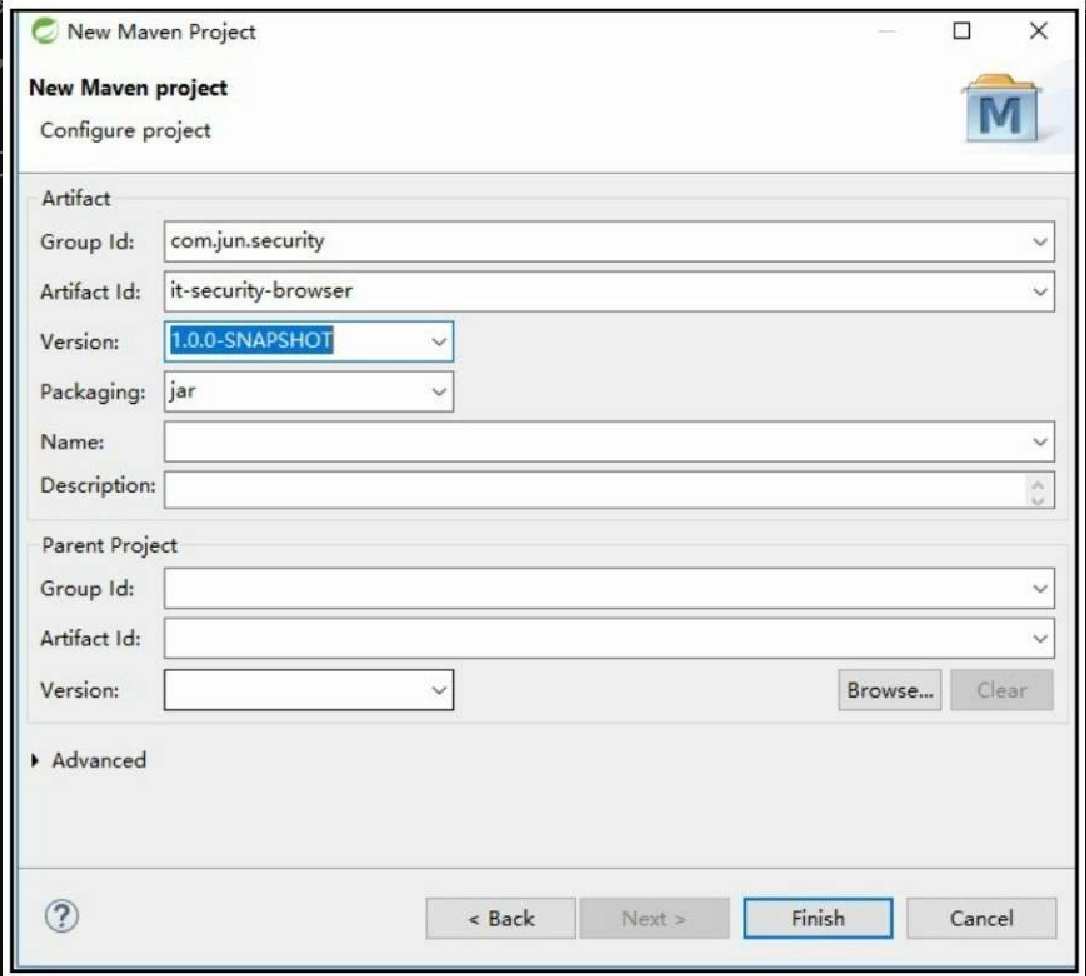This screenshot has height=976, width=1086.
Task: Click the Clear button
Action: coord(1002,690)
